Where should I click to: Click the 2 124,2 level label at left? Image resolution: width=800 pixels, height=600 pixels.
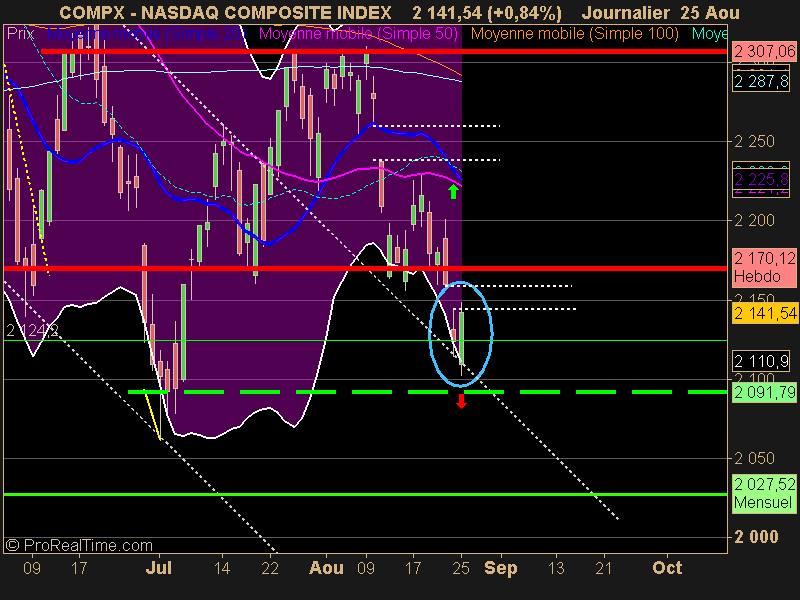click(32, 331)
